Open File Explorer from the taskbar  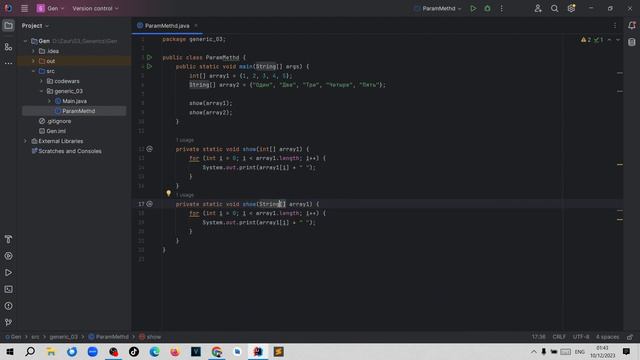coord(51,351)
